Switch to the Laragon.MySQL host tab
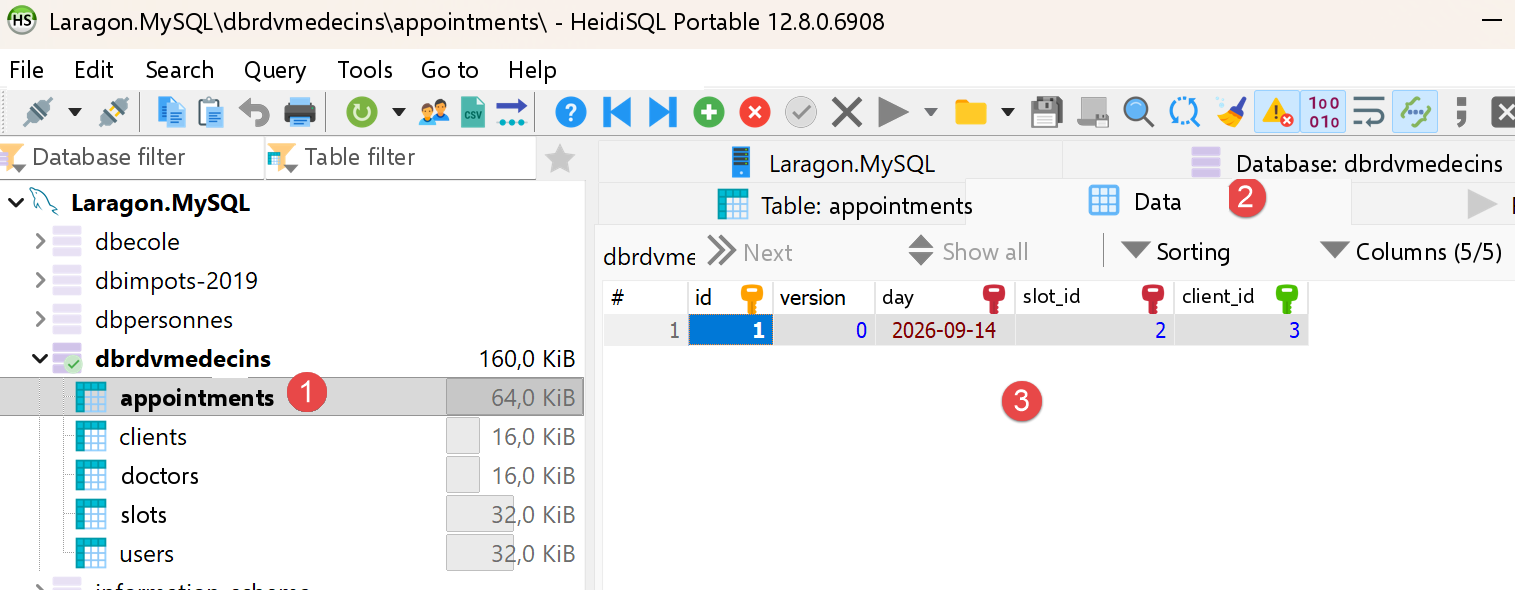This screenshot has width=1515, height=590. point(833,163)
